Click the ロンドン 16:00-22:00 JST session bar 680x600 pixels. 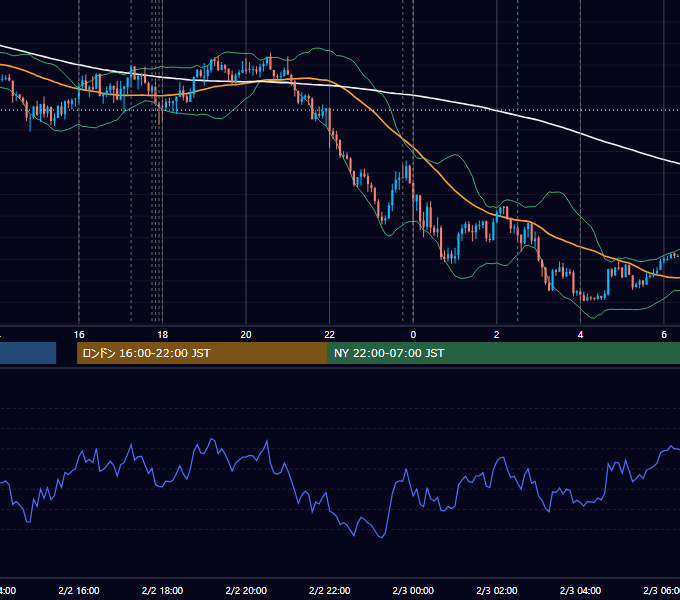click(202, 353)
